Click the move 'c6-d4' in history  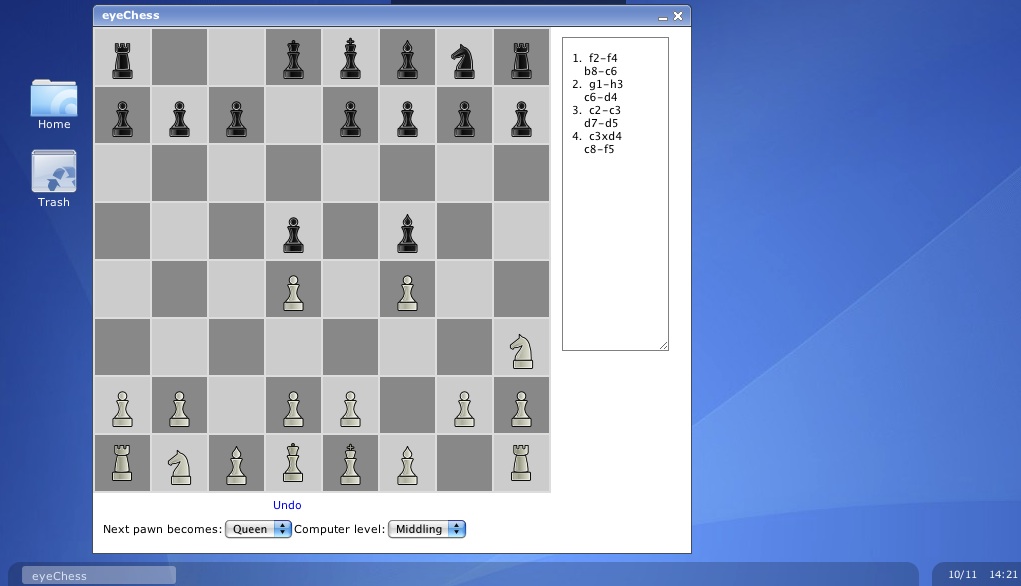(x=600, y=97)
